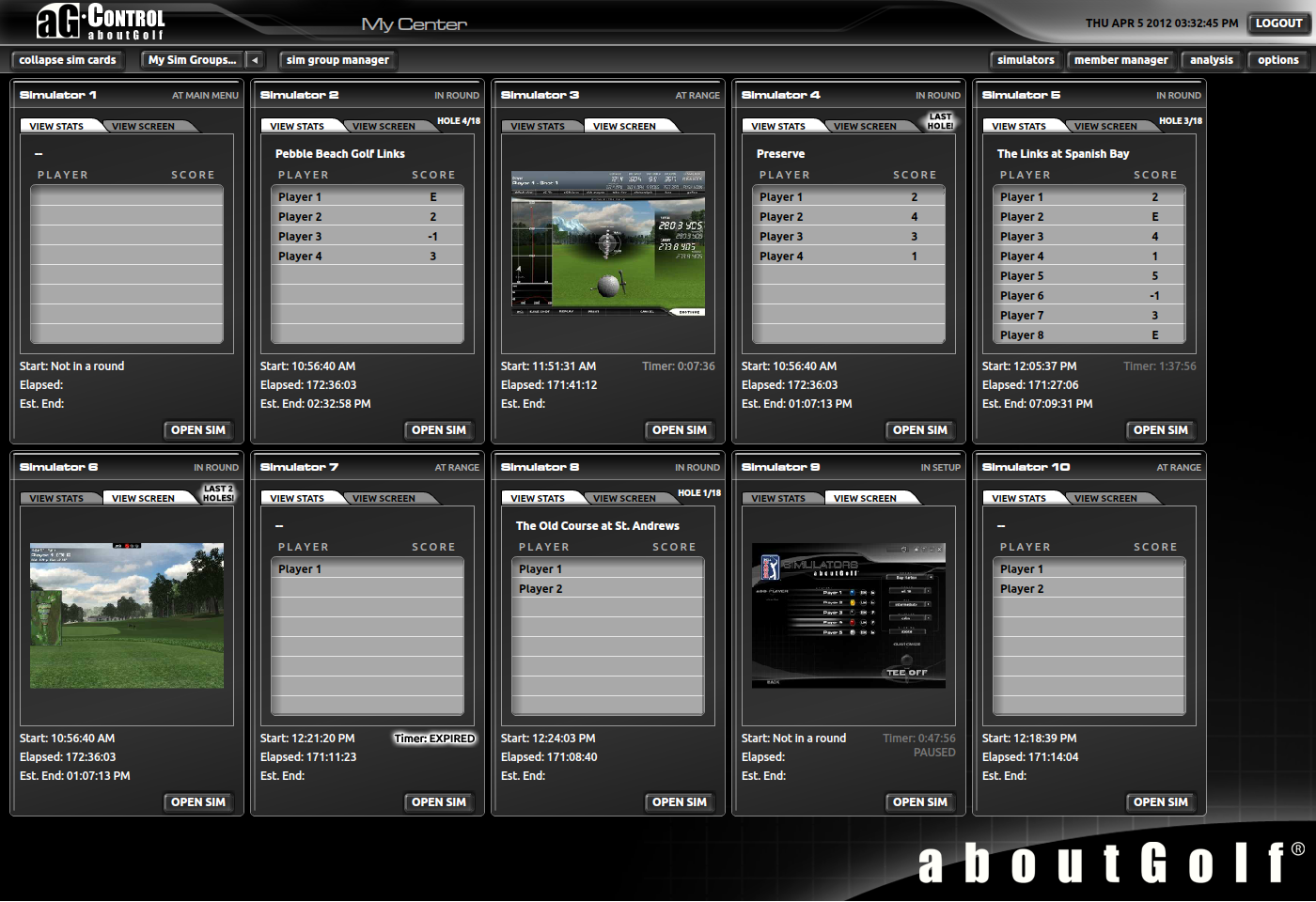Screen dimensions: 1316x902
Task: Open the member manager menu
Action: click(x=1121, y=60)
